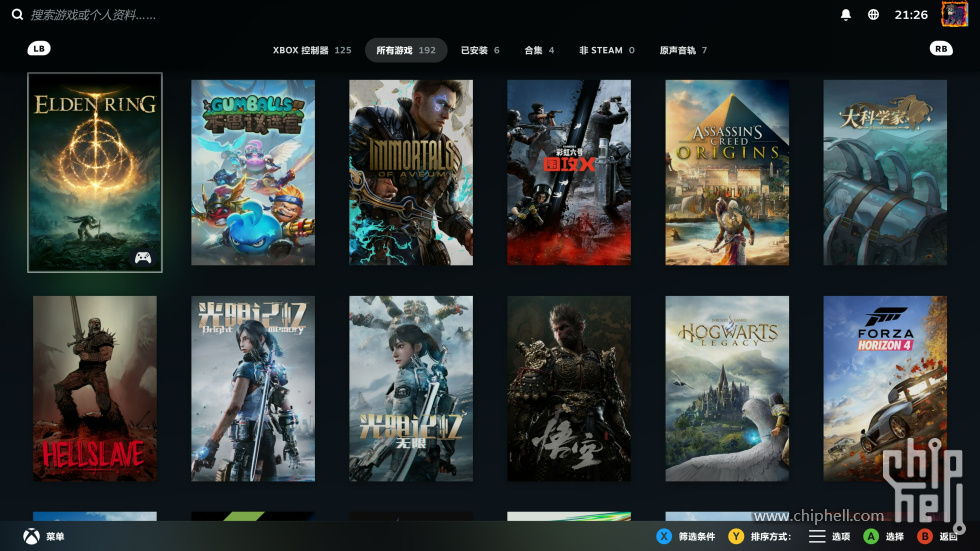Open 光明记忆 Bright Memory cover
980x551 pixels.
253,389
